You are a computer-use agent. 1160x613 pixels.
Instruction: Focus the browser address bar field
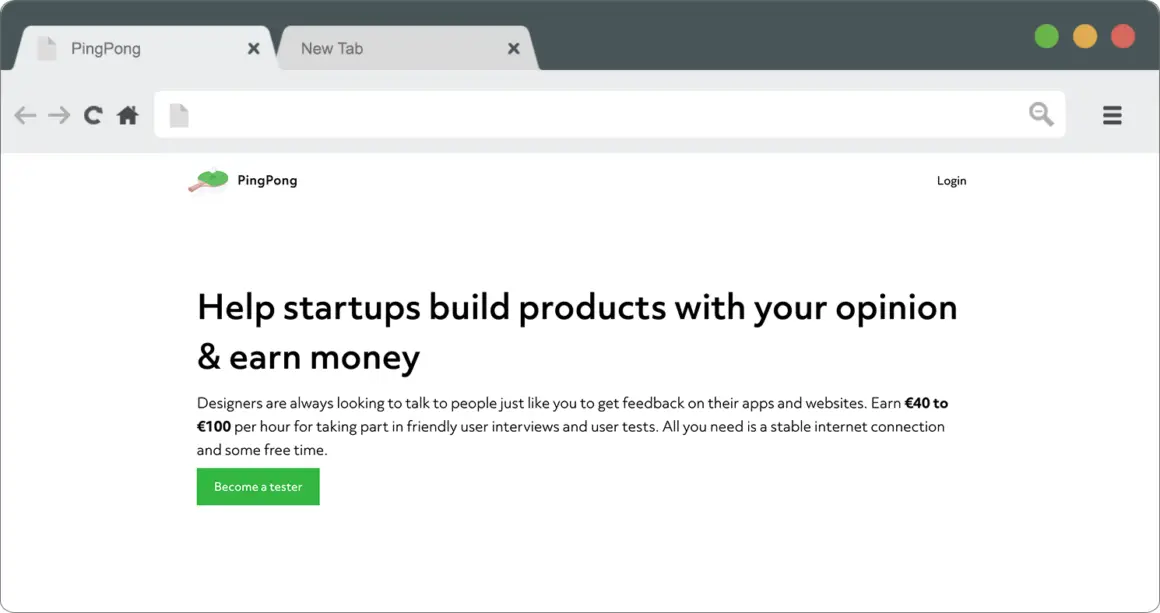pyautogui.click(x=610, y=115)
